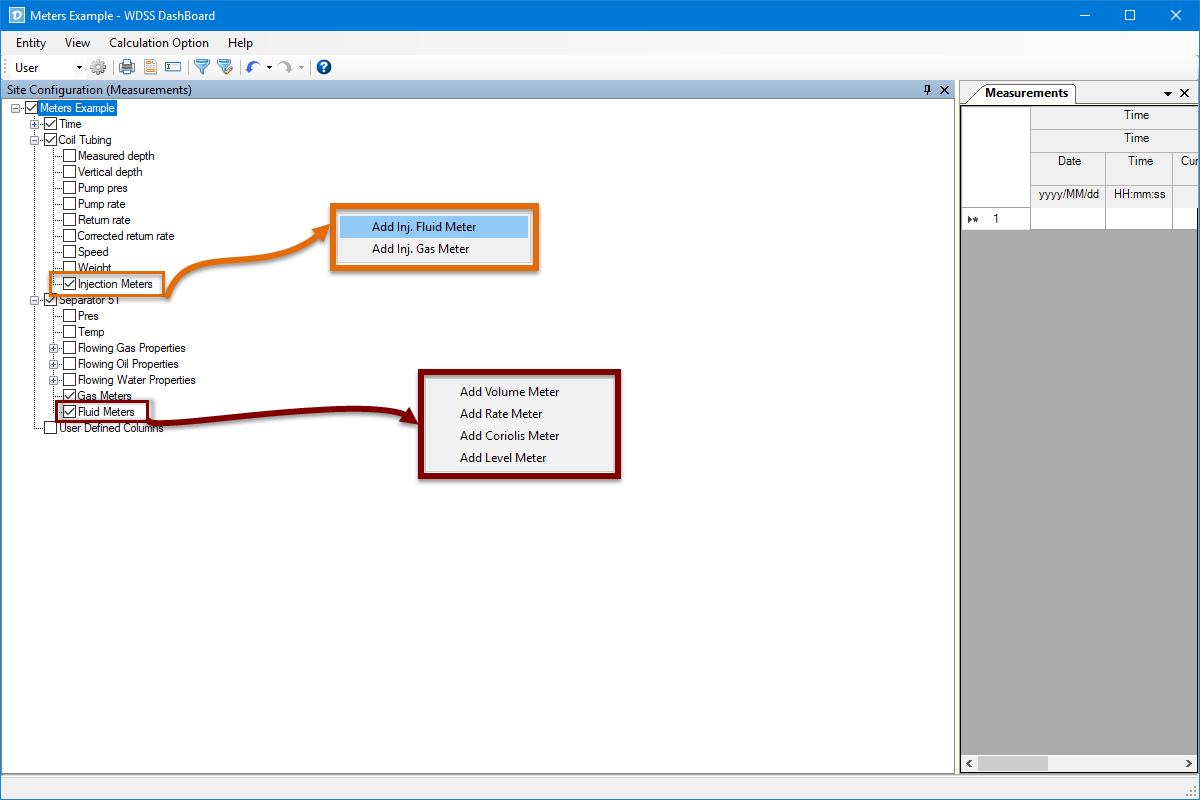Uncheck the Injection Meters checkbox
1200x800 pixels.
(x=70, y=284)
